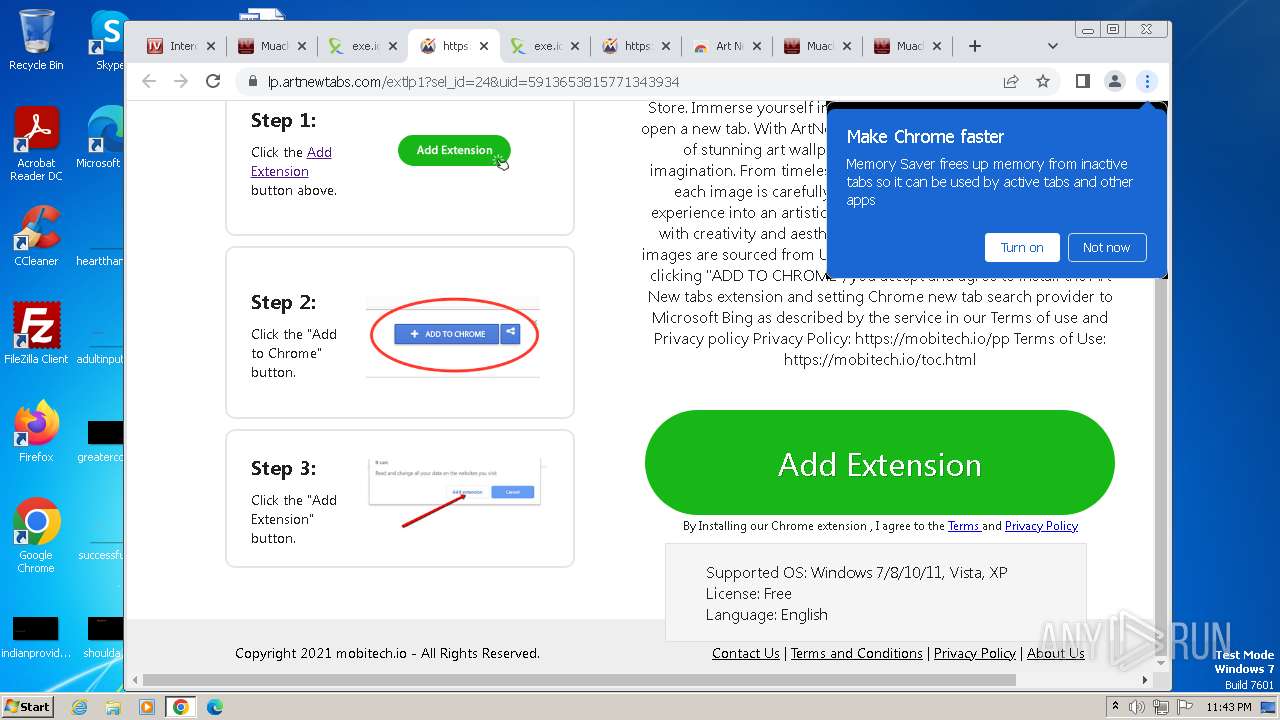Click Step 2 Add to Chrome image

(455, 334)
